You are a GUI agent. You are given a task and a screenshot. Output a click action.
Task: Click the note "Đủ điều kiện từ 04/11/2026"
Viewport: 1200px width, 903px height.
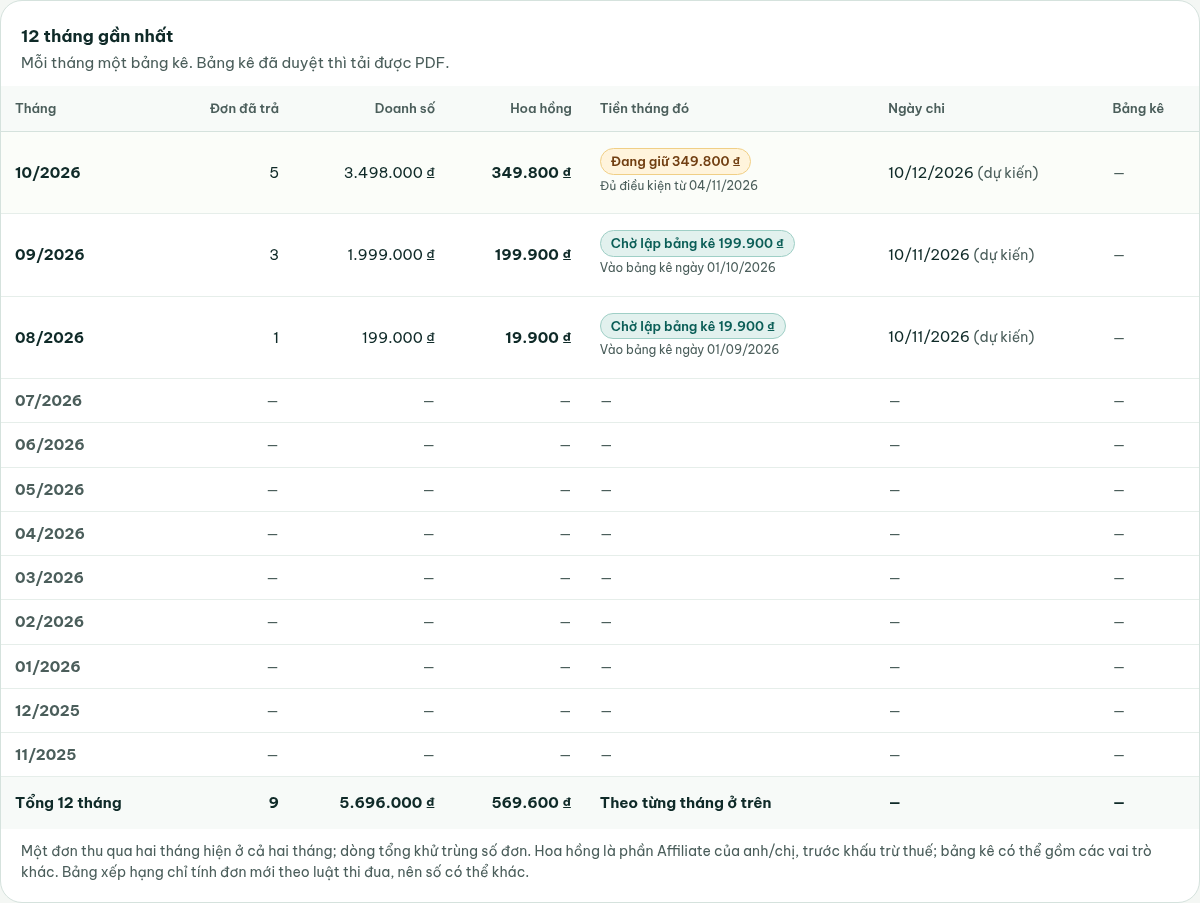click(679, 186)
